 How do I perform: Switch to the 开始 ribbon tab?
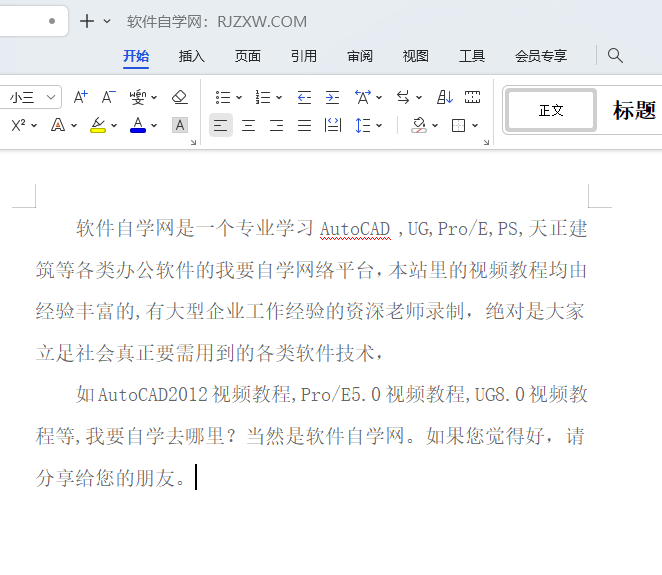coord(136,56)
